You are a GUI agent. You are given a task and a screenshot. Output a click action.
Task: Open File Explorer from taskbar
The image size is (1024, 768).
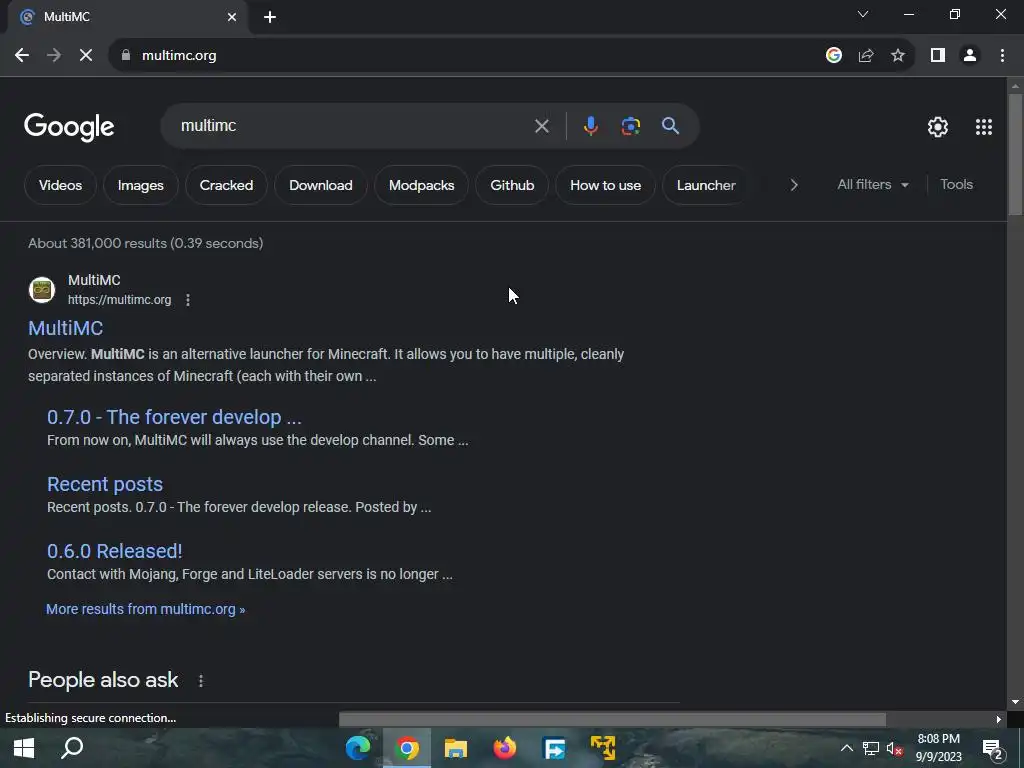[456, 748]
